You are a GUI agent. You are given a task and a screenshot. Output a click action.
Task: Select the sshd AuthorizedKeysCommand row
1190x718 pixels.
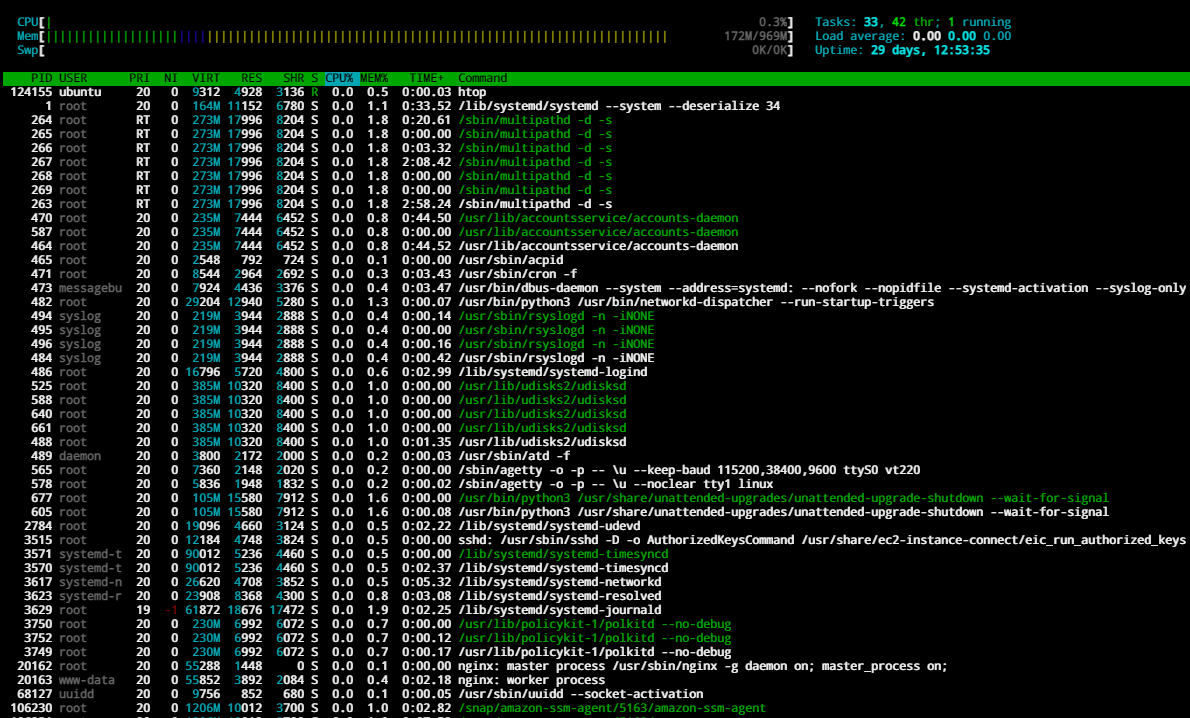[595, 540]
